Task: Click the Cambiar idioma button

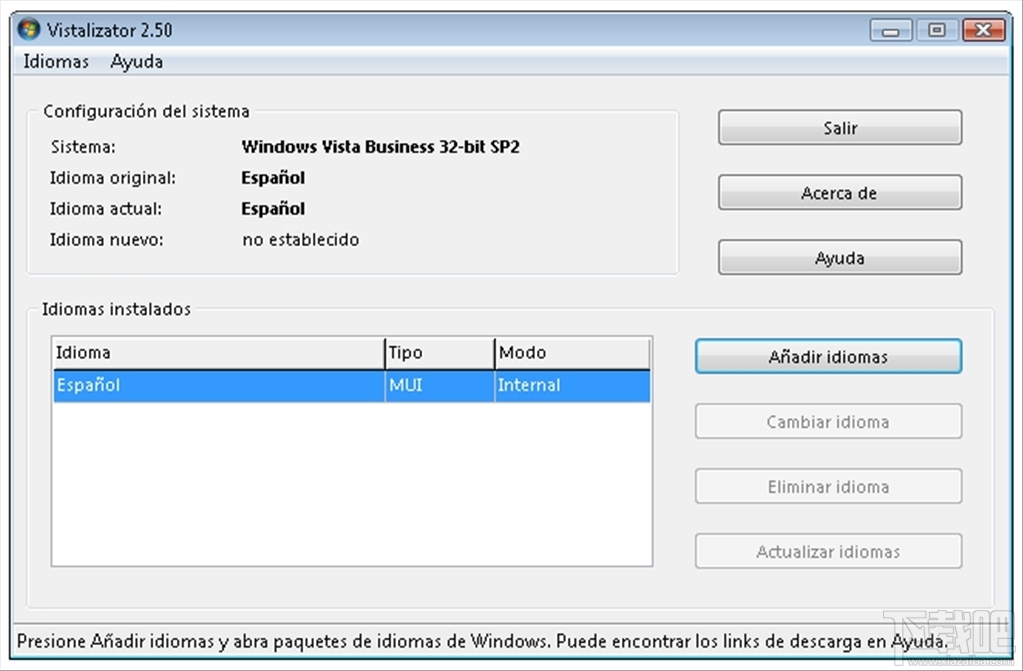Action: pos(827,421)
